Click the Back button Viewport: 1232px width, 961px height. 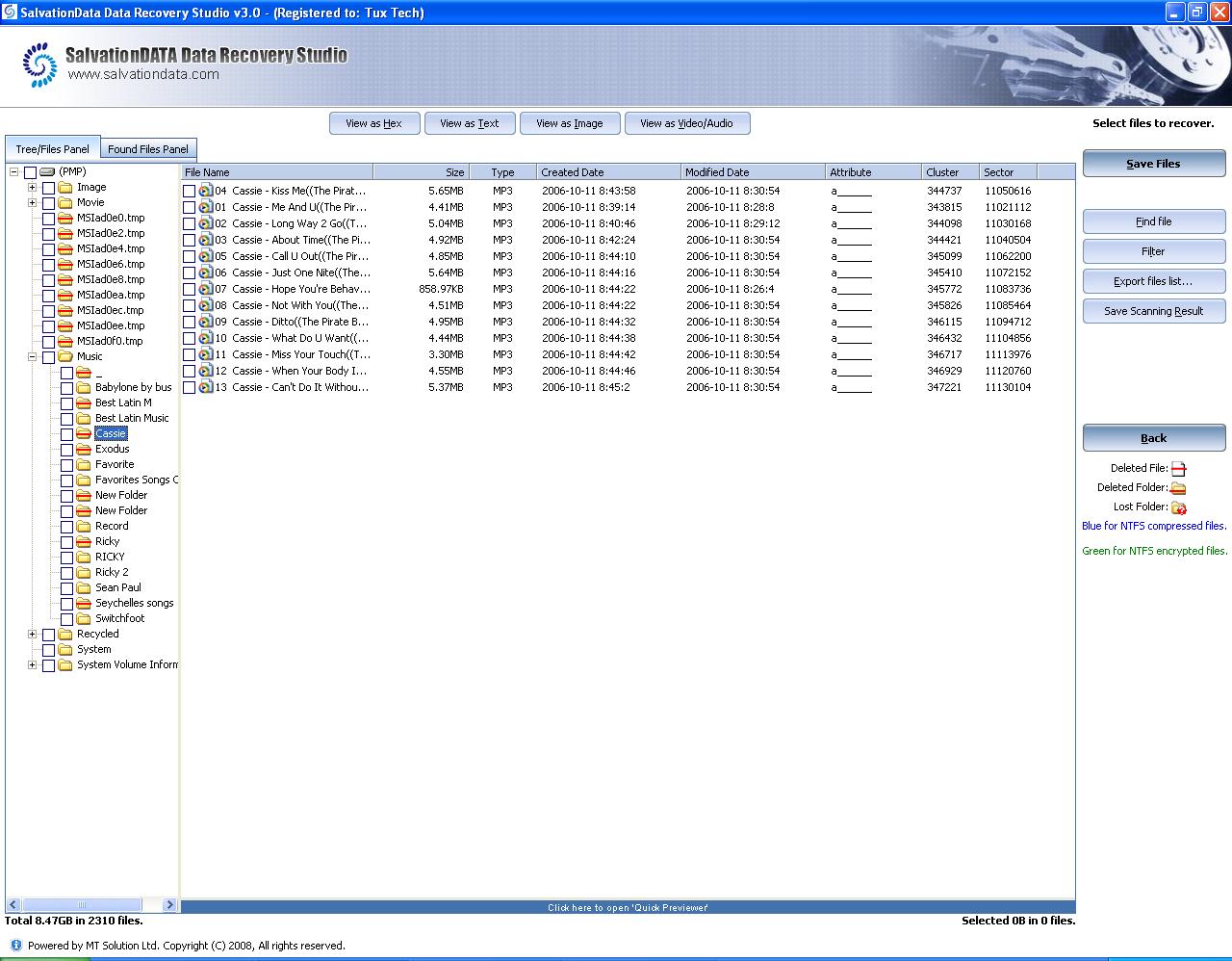[x=1153, y=438]
